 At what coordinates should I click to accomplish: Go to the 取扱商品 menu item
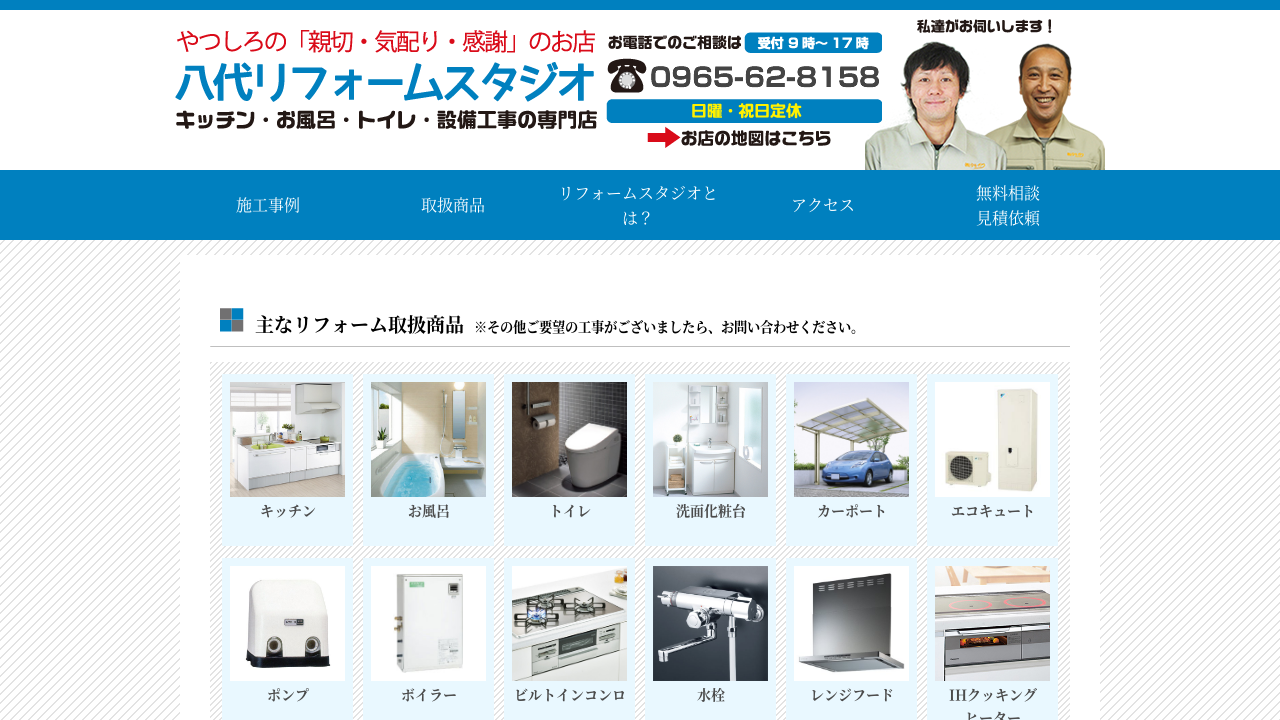(x=453, y=205)
